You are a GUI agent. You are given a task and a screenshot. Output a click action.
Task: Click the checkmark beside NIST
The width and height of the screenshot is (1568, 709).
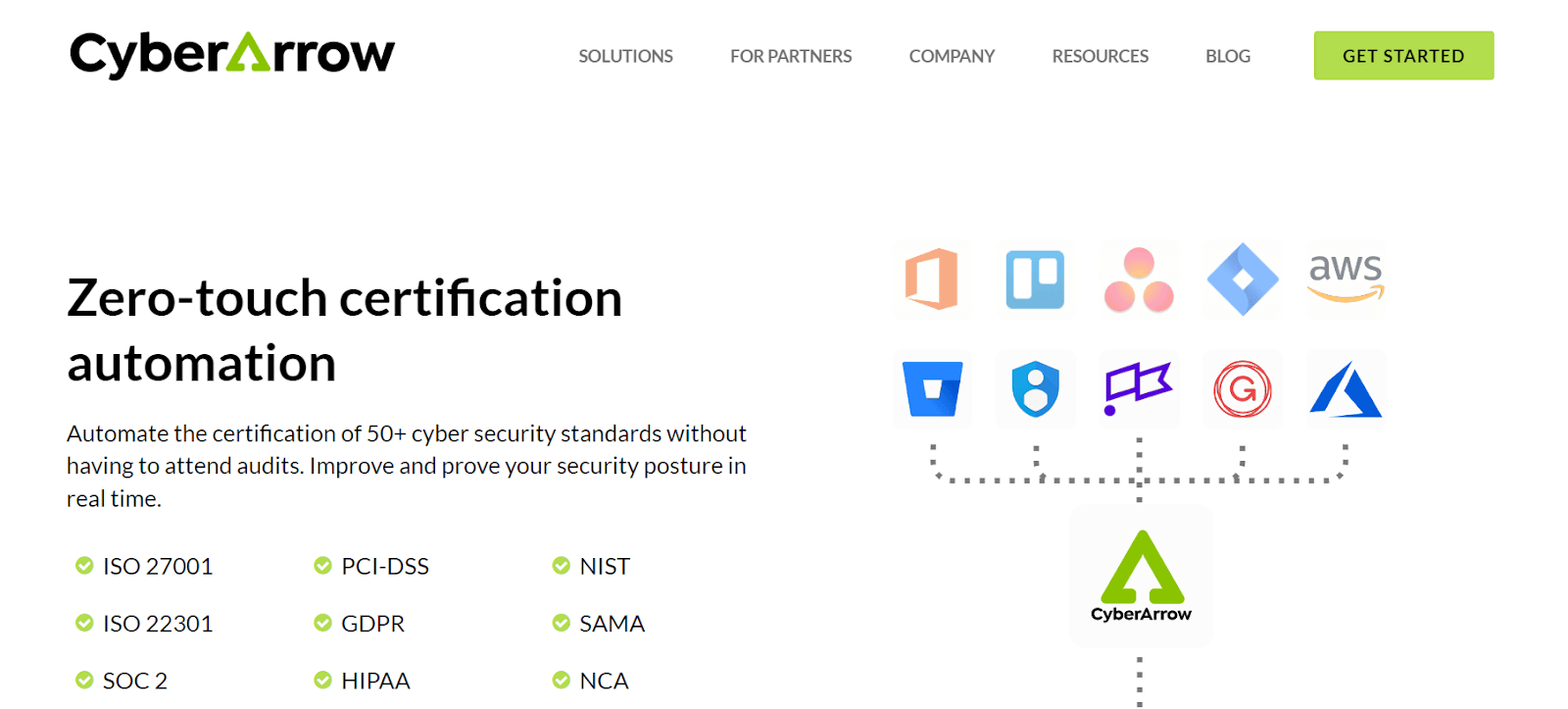[x=562, y=565]
